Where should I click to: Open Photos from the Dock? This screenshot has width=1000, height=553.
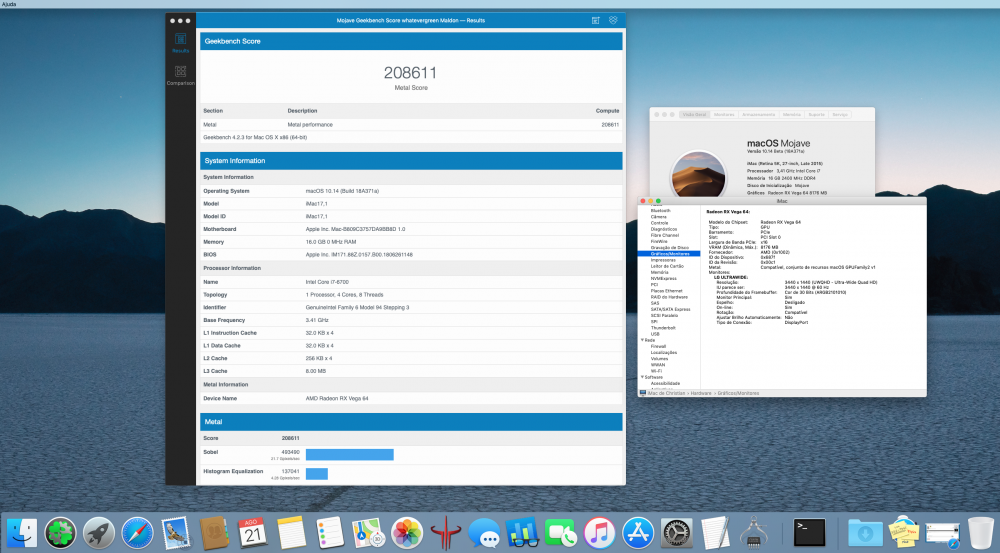407,533
